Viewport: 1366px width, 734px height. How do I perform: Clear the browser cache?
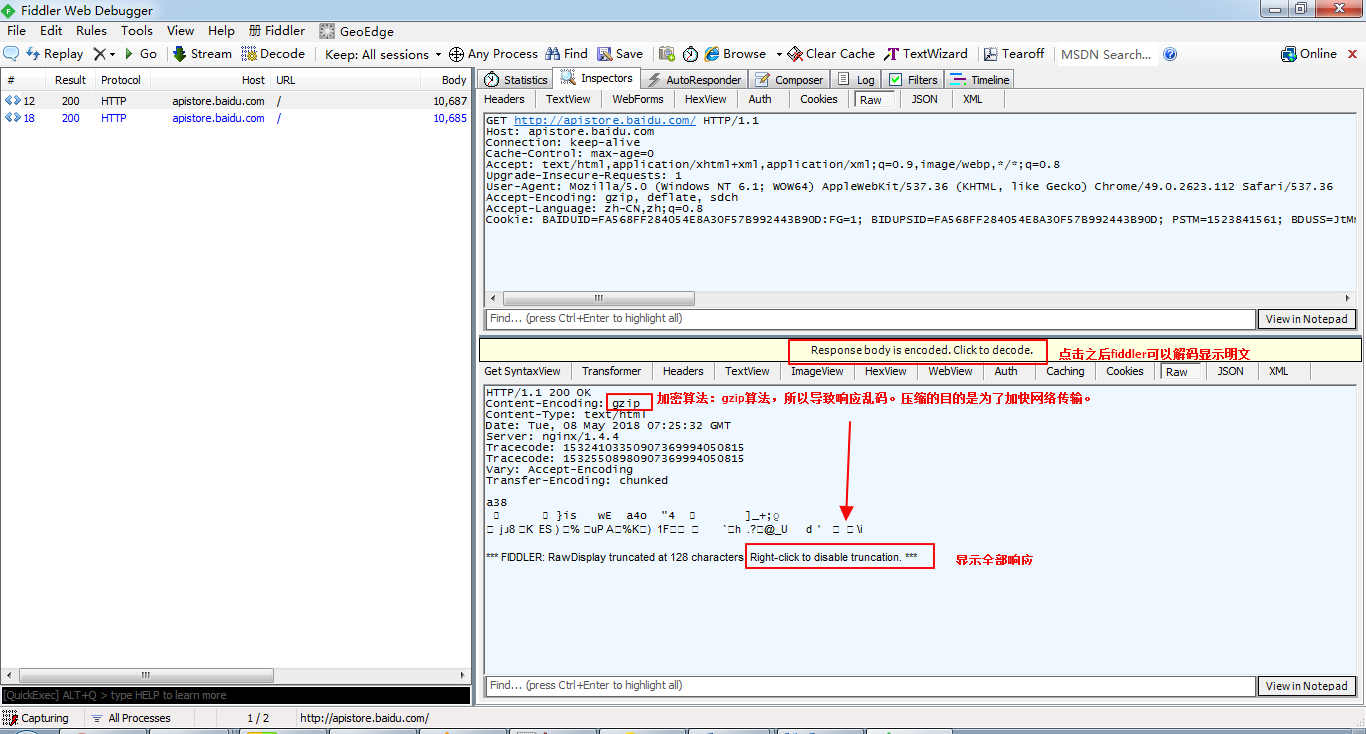pyautogui.click(x=831, y=54)
